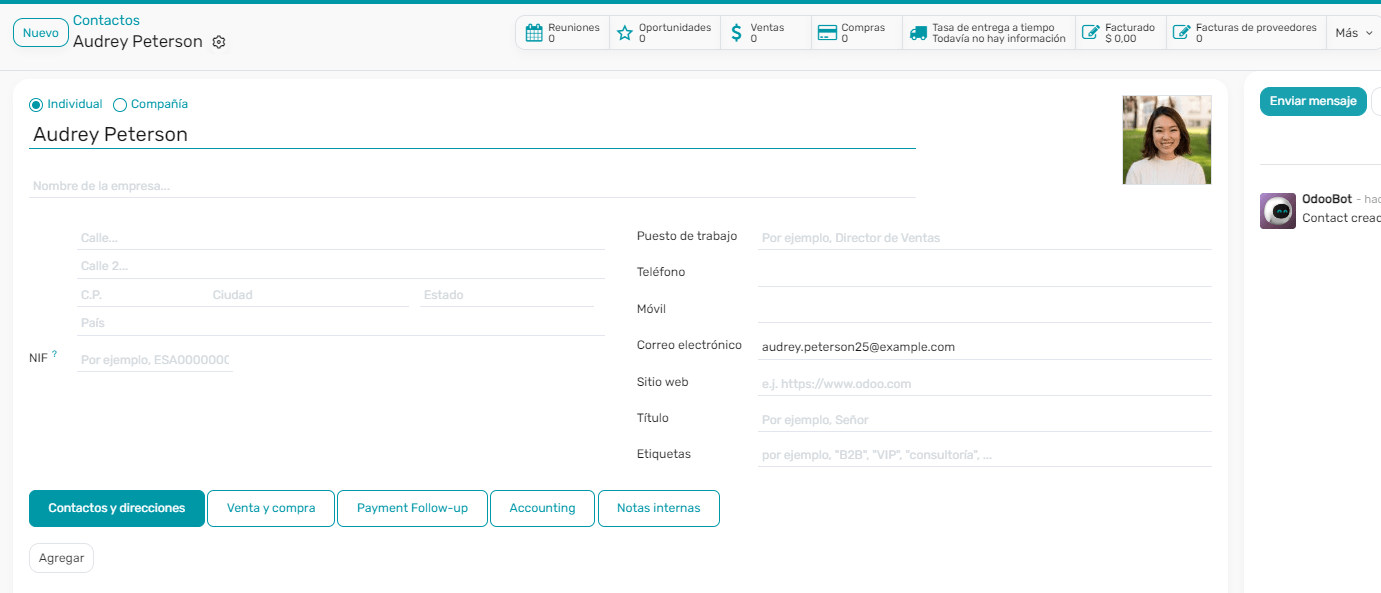Image resolution: width=1381 pixels, height=593 pixels.
Task: Click the Nuevo button
Action: tap(41, 33)
